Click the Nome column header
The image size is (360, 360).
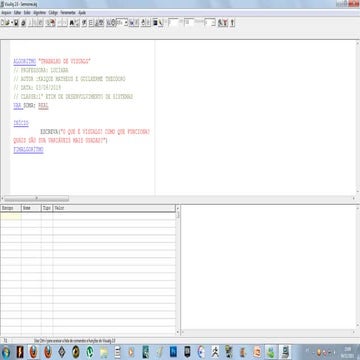pyautogui.click(x=31, y=208)
